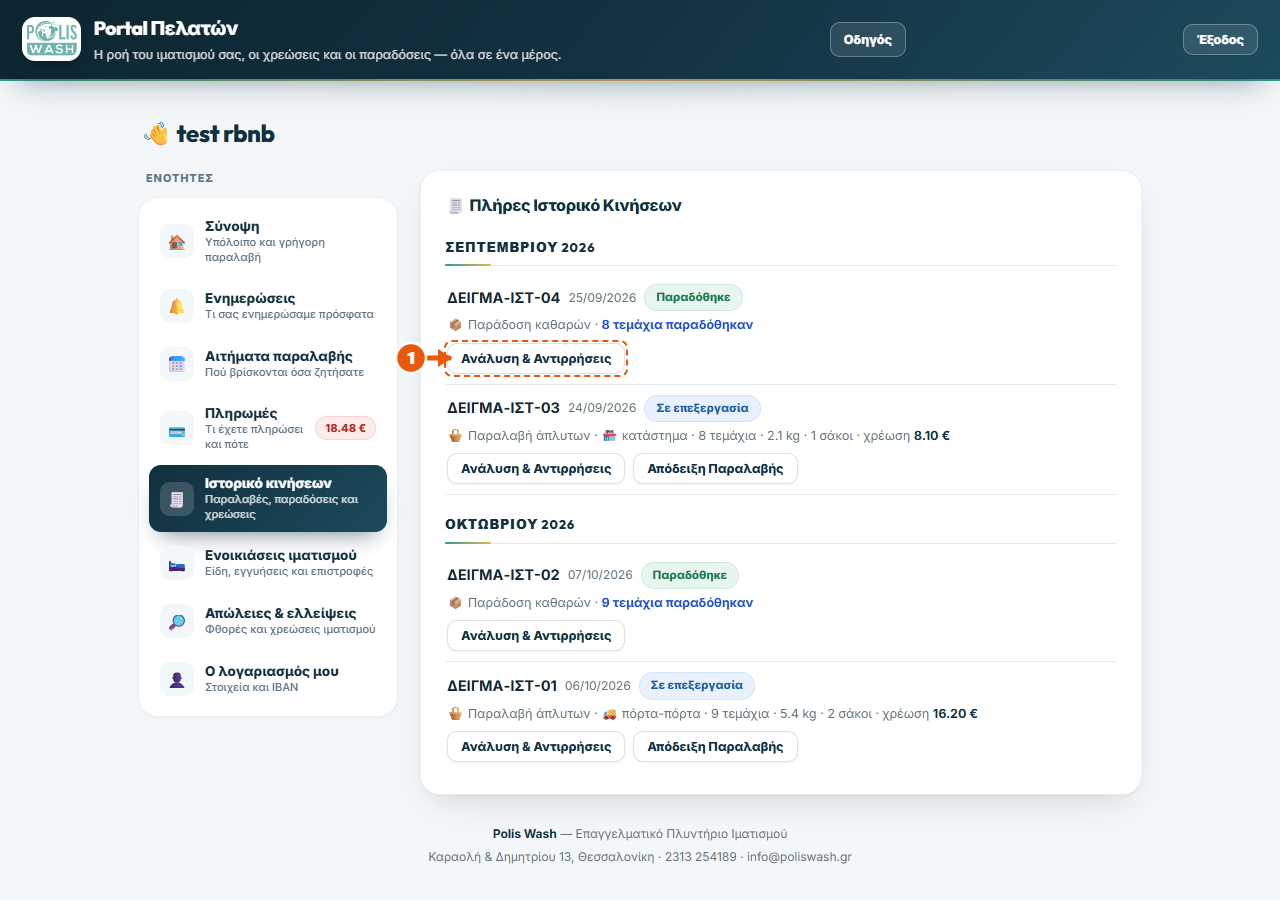
Task: Click the magnifier icon beside Απώλειες & ελλείψεις
Action: [177, 621]
